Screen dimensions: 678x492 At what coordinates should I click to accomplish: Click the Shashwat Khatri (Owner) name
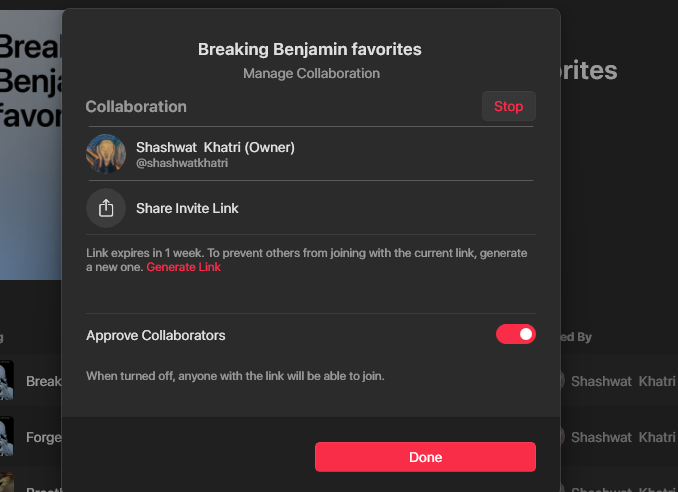point(215,147)
